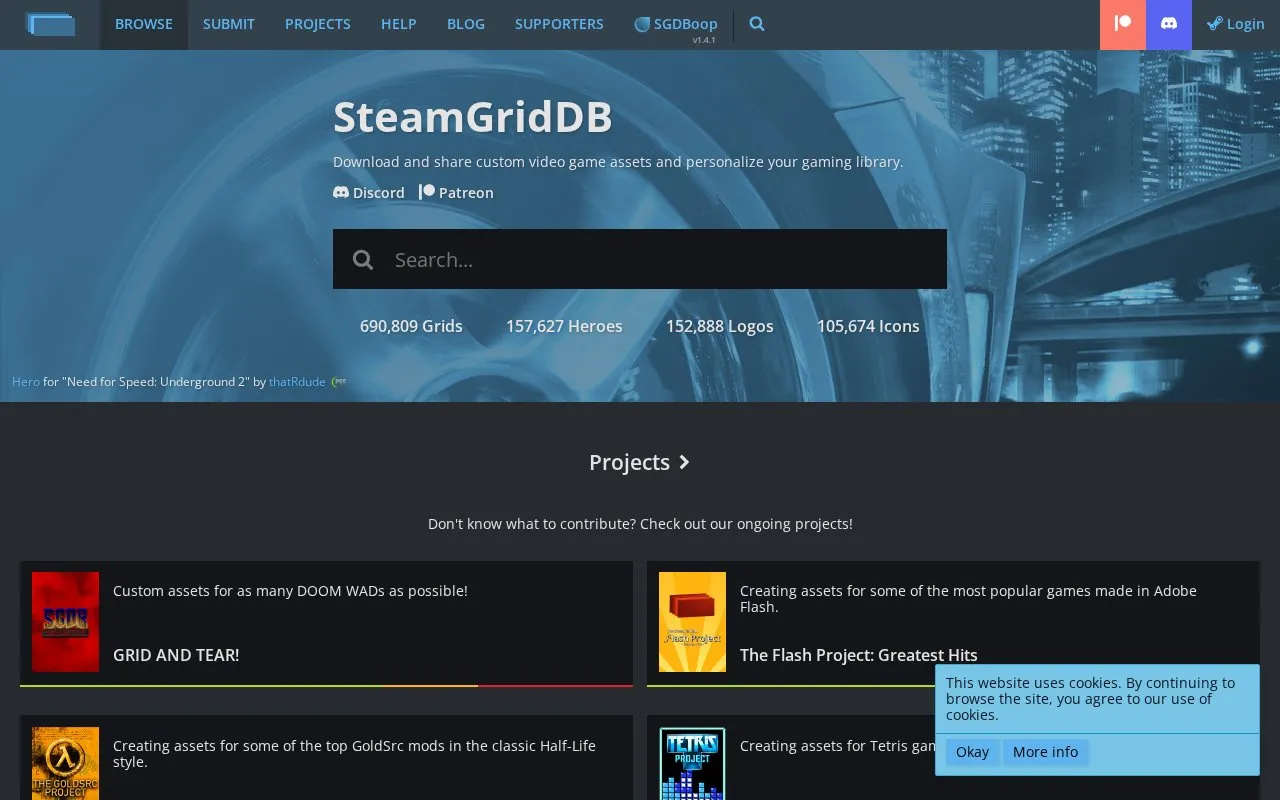Open the Discord icon button in the top bar
The height and width of the screenshot is (800, 1280).
(x=1169, y=25)
